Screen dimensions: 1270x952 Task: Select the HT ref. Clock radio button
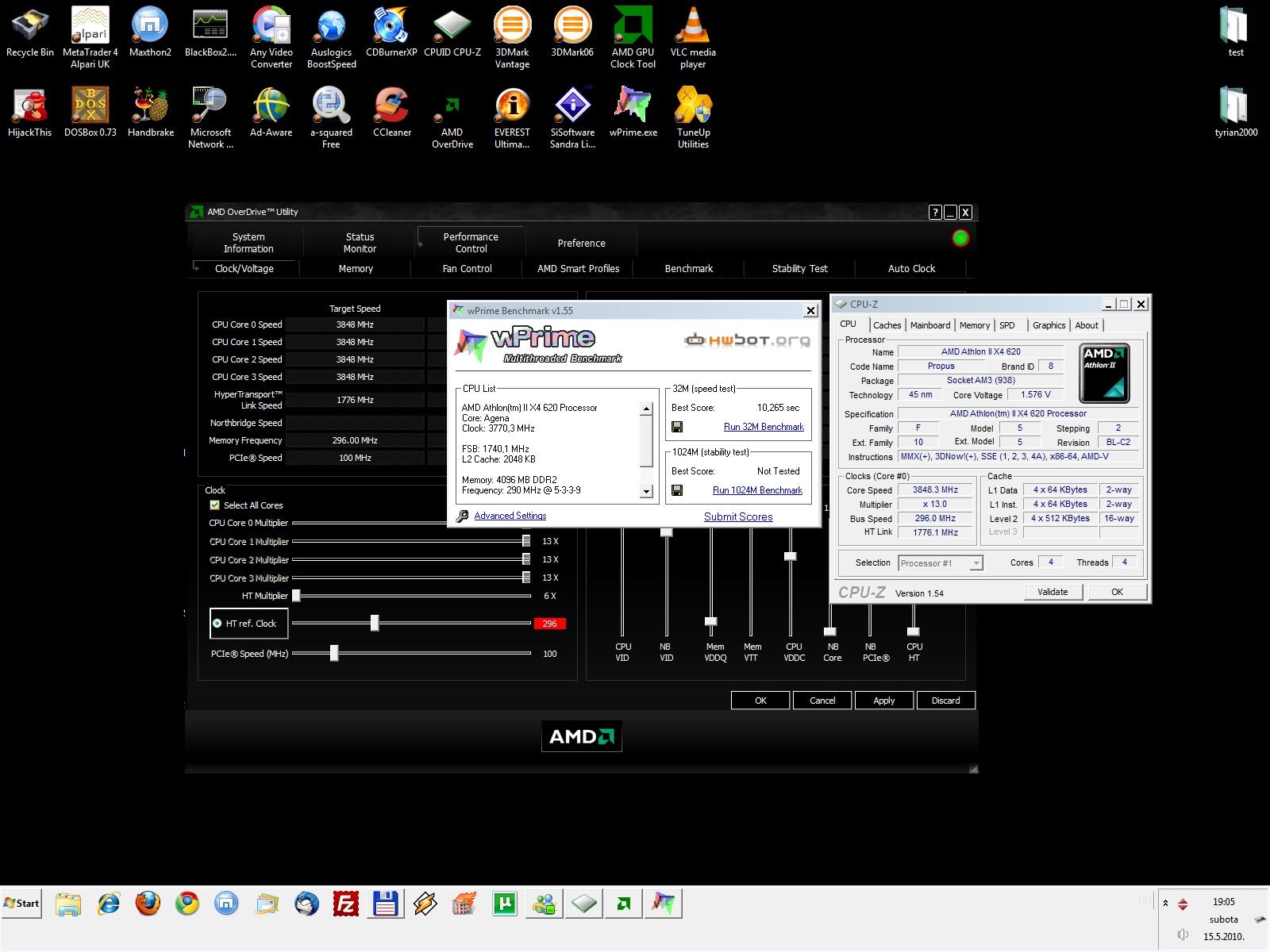[x=217, y=624]
